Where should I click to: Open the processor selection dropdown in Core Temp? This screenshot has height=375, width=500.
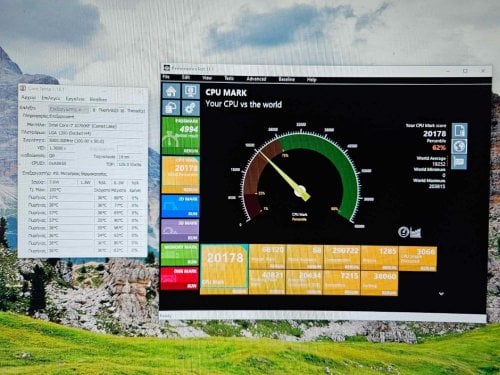click(x=69, y=109)
